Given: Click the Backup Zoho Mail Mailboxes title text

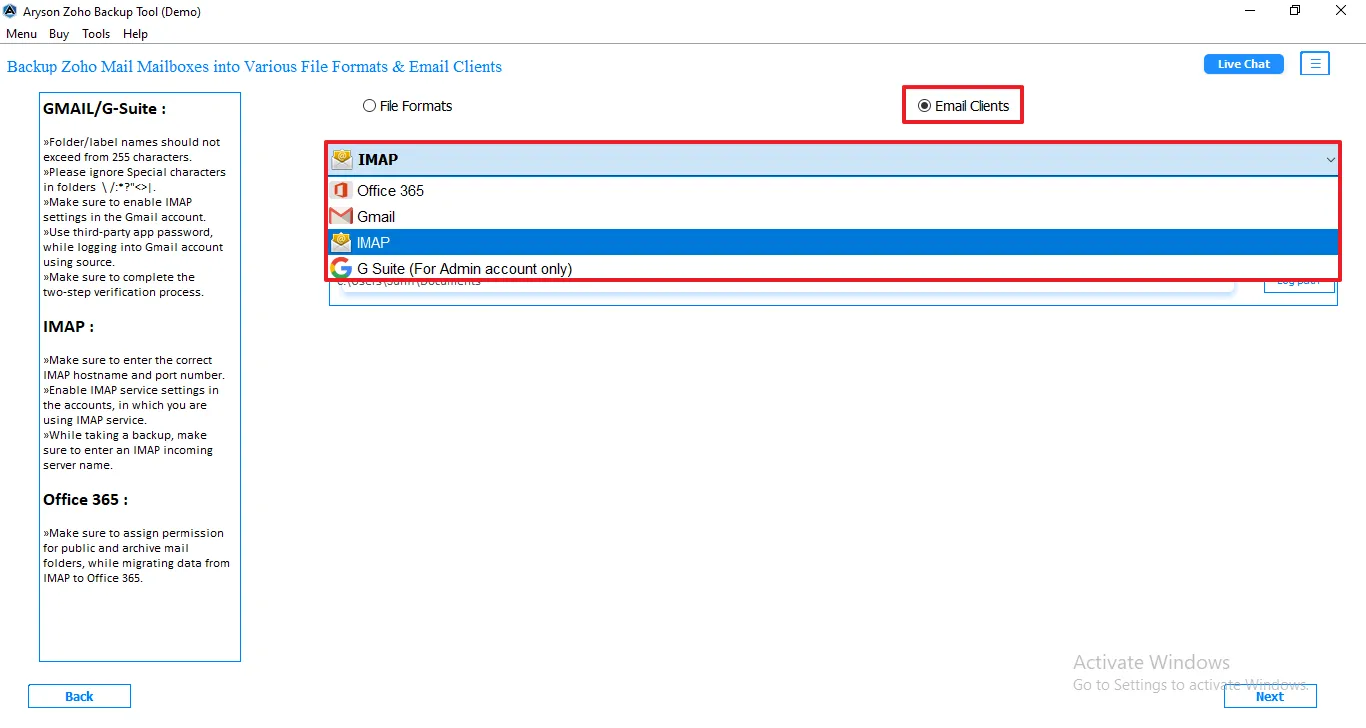Looking at the screenshot, I should click(255, 67).
